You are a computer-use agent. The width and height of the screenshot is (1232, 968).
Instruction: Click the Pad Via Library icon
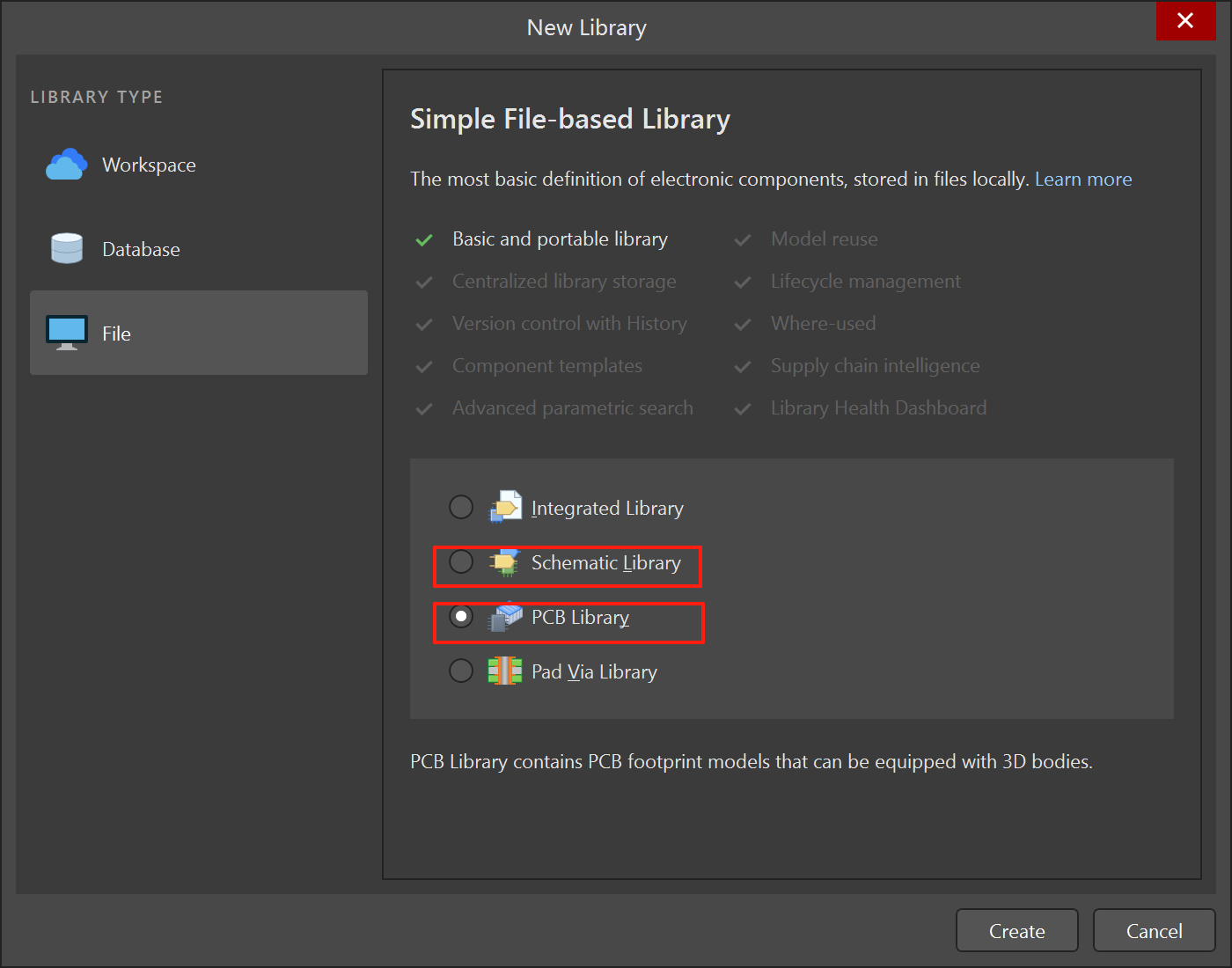pos(505,671)
